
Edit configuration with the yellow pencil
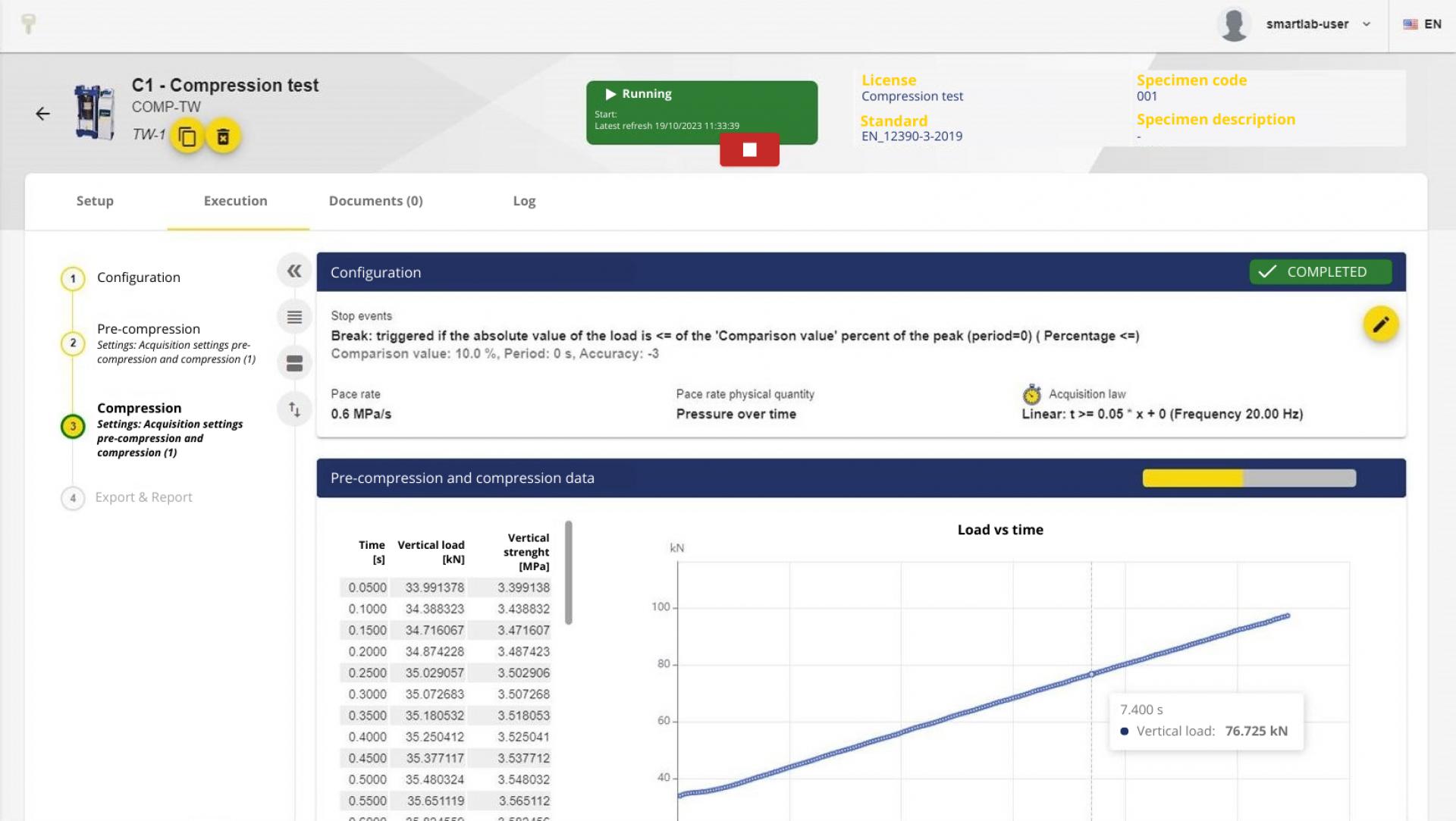[1380, 324]
